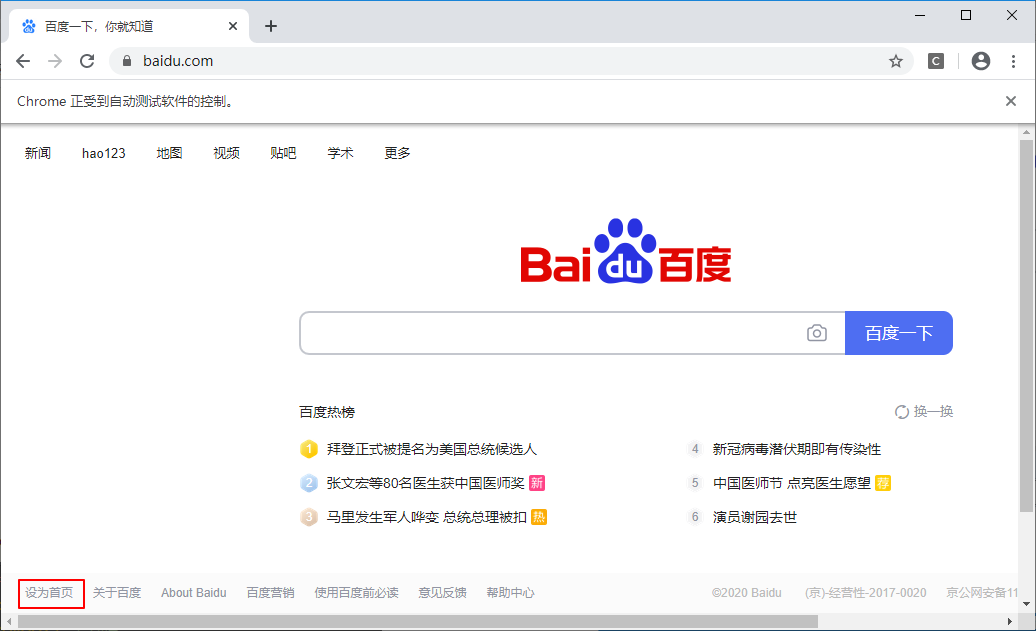Viewport: 1036px width, 631px height.
Task: Open the 视频 nav link
Action: (226, 153)
